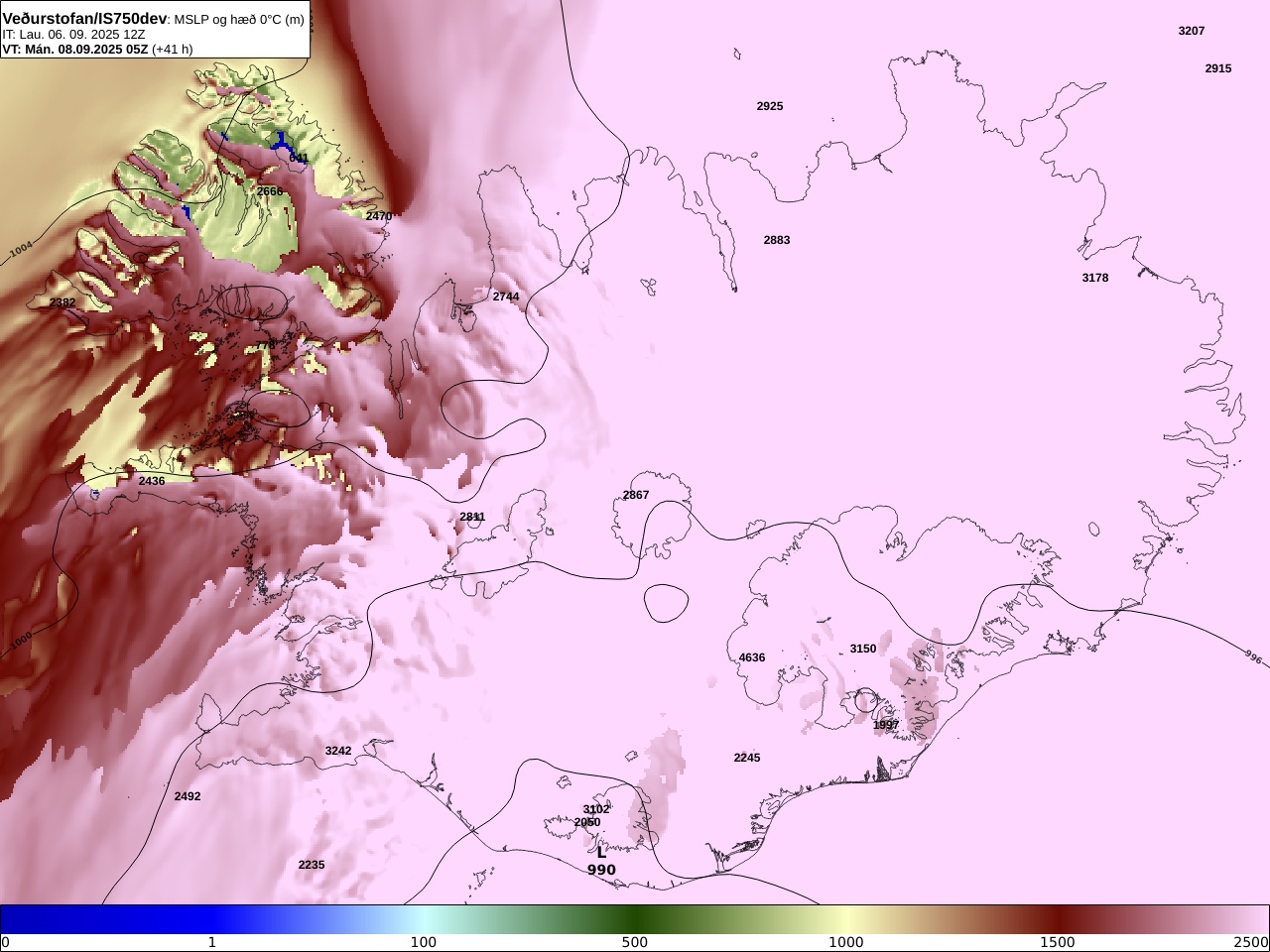The image size is (1270, 952).
Task: Click the 2436 height value
Action: [x=152, y=481]
